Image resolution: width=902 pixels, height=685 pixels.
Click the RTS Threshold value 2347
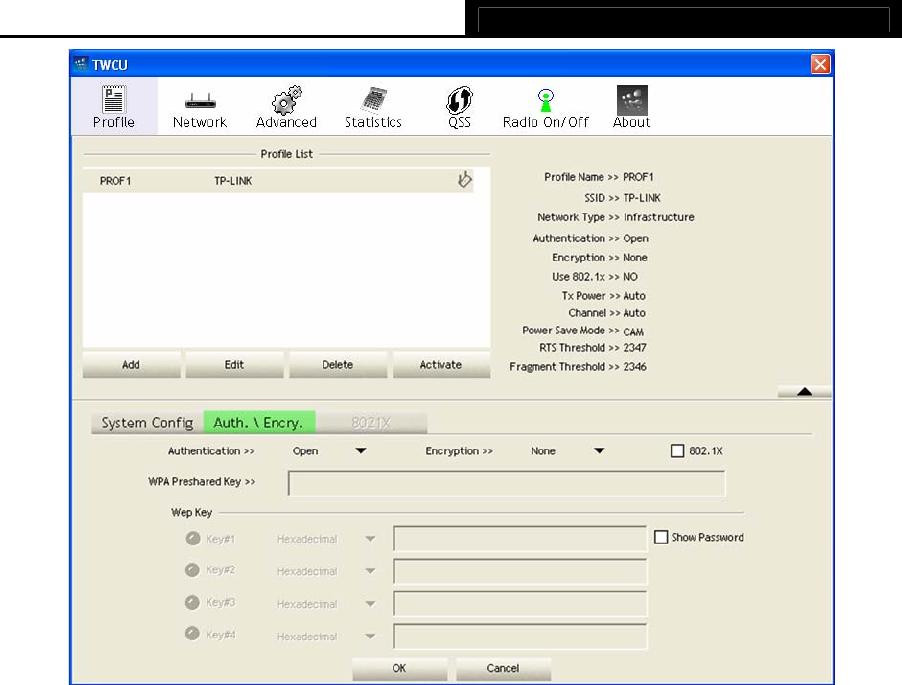click(x=635, y=348)
